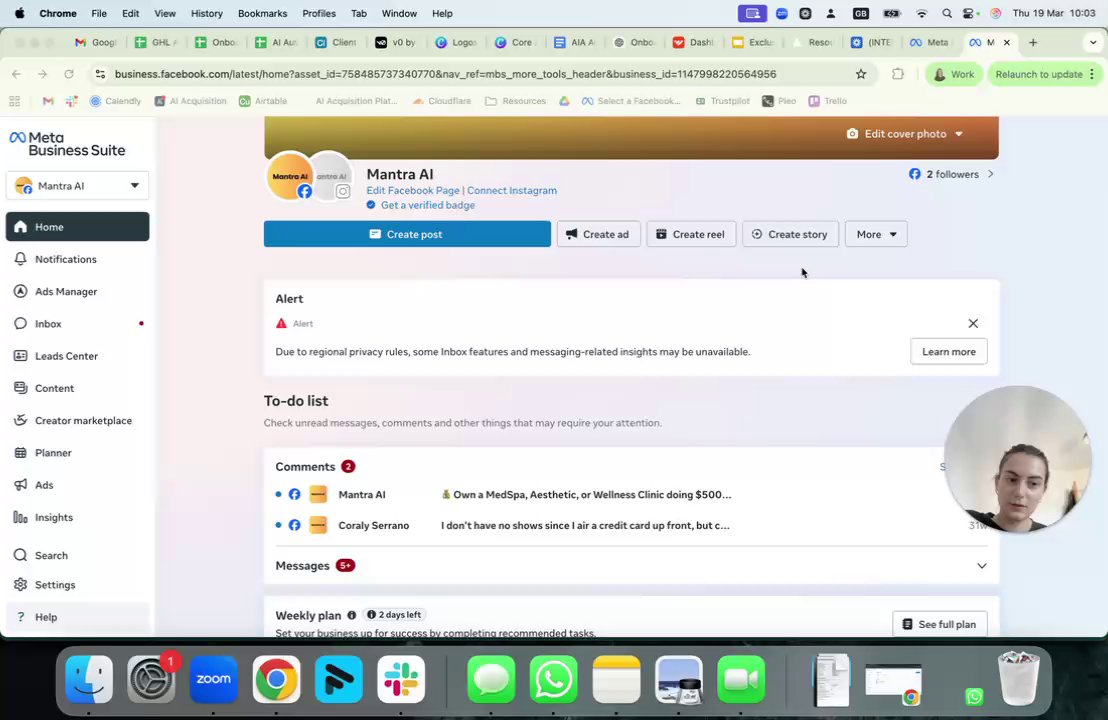Open Settings gear in sidebar
Screen dimensions: 1108x720
(78, 585)
